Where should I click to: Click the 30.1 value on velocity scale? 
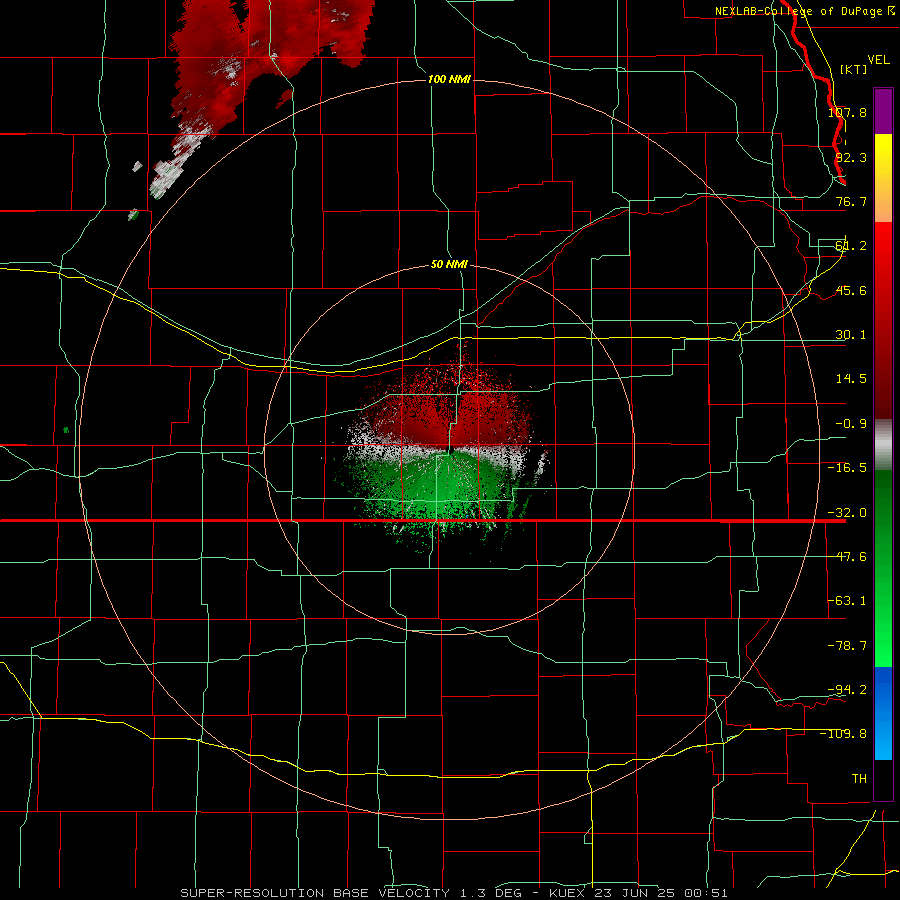851,335
